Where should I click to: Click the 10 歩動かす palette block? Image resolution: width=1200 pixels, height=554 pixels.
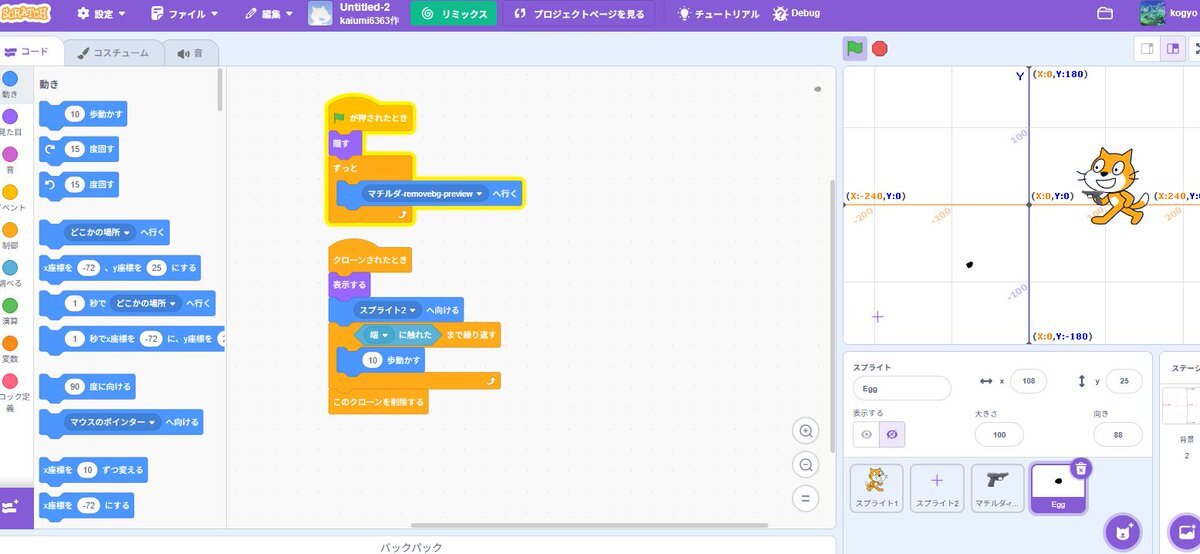point(83,115)
